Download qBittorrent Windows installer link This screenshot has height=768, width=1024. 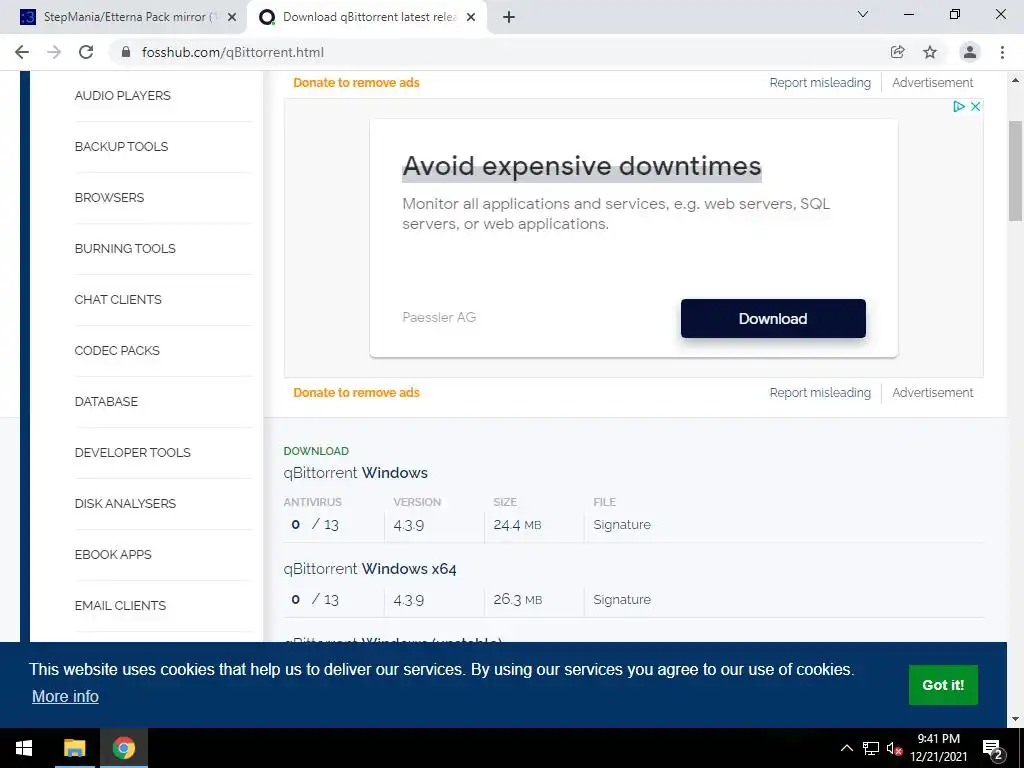click(355, 473)
